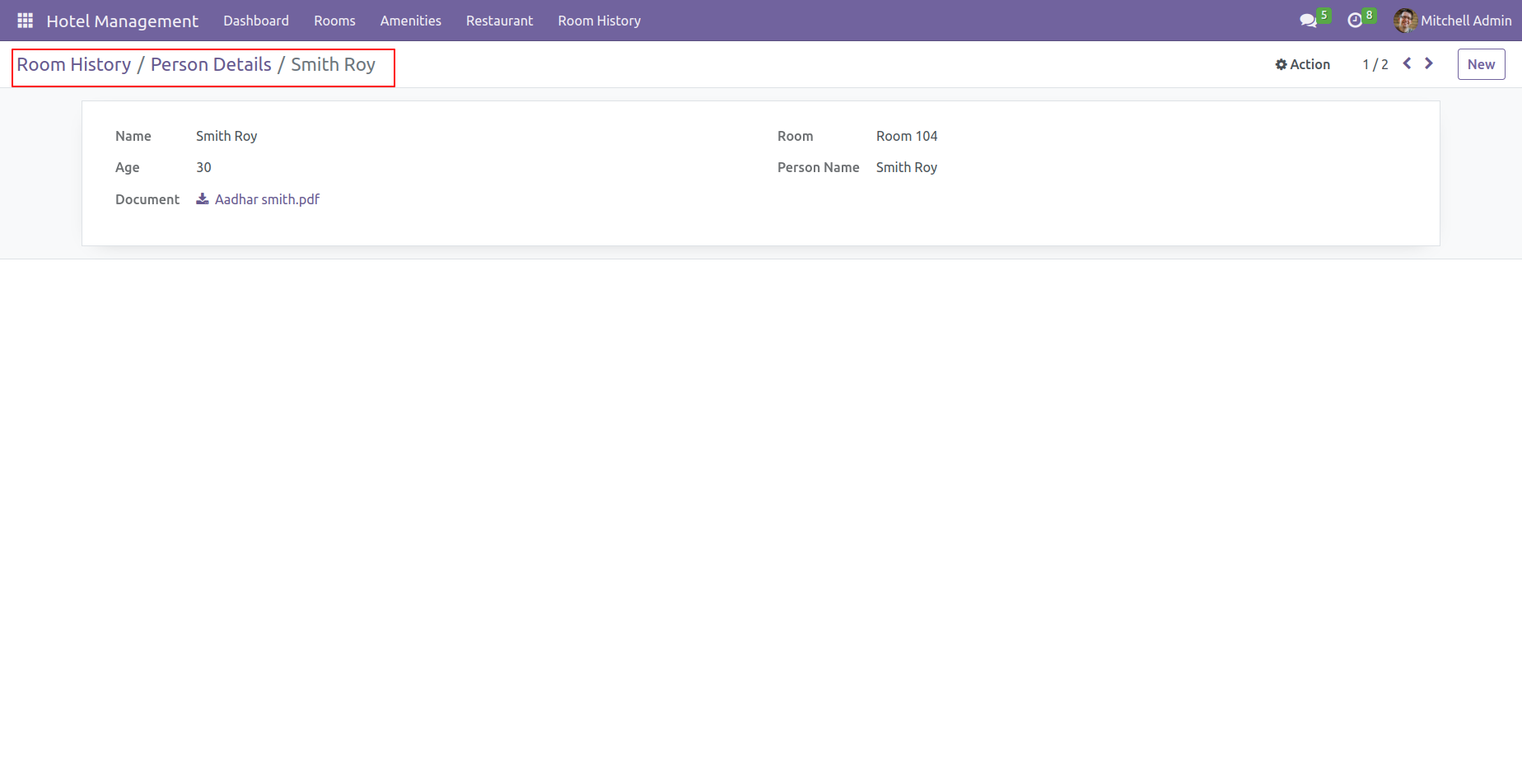Click the Smith Roy breadcrumb title
The image size is (1522, 784).
(333, 64)
